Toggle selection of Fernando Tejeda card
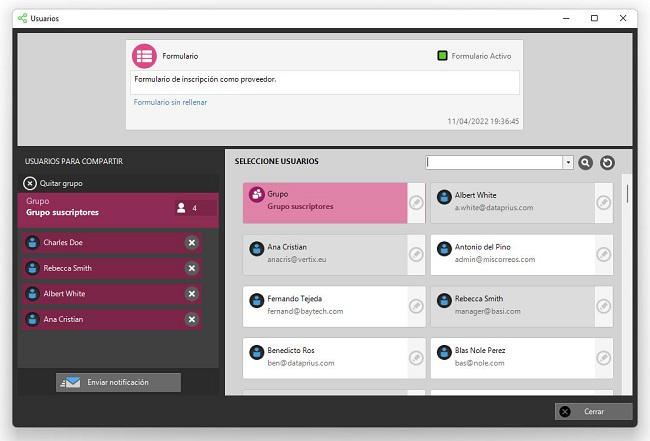Screen dimensions: 650x441 [325, 305]
